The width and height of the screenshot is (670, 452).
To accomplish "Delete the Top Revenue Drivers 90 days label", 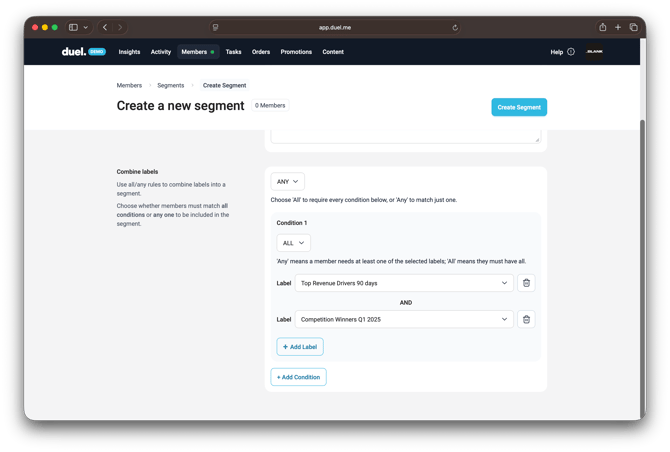I will coord(526,283).
